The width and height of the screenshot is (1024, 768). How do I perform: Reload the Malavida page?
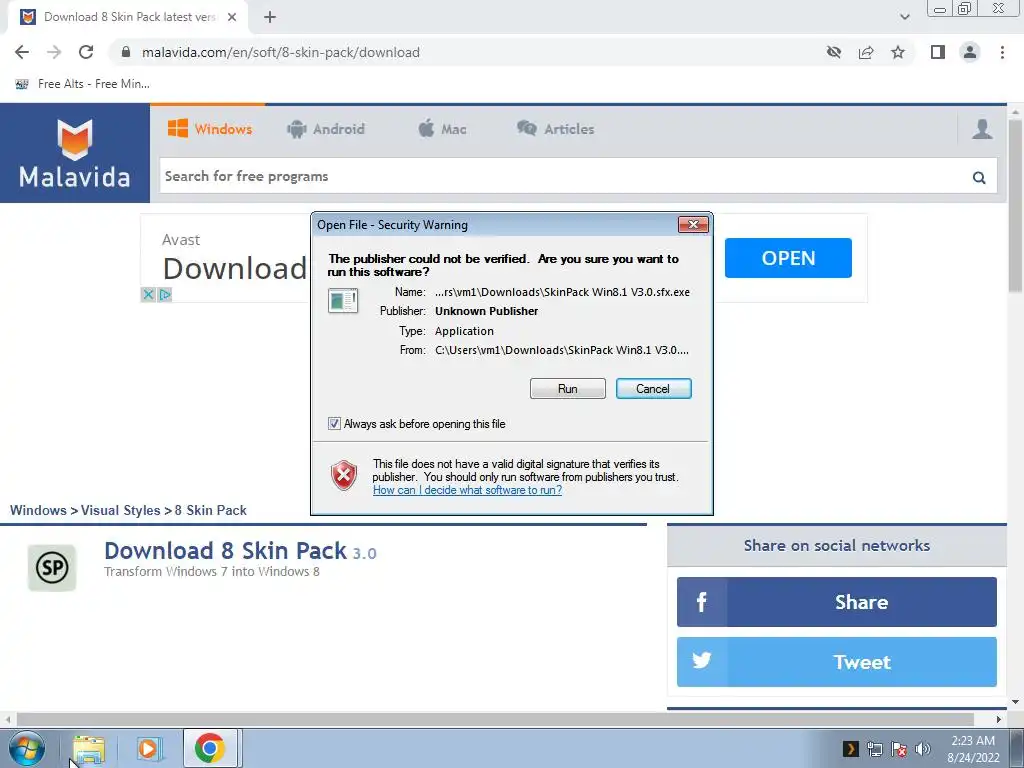pyautogui.click(x=86, y=52)
